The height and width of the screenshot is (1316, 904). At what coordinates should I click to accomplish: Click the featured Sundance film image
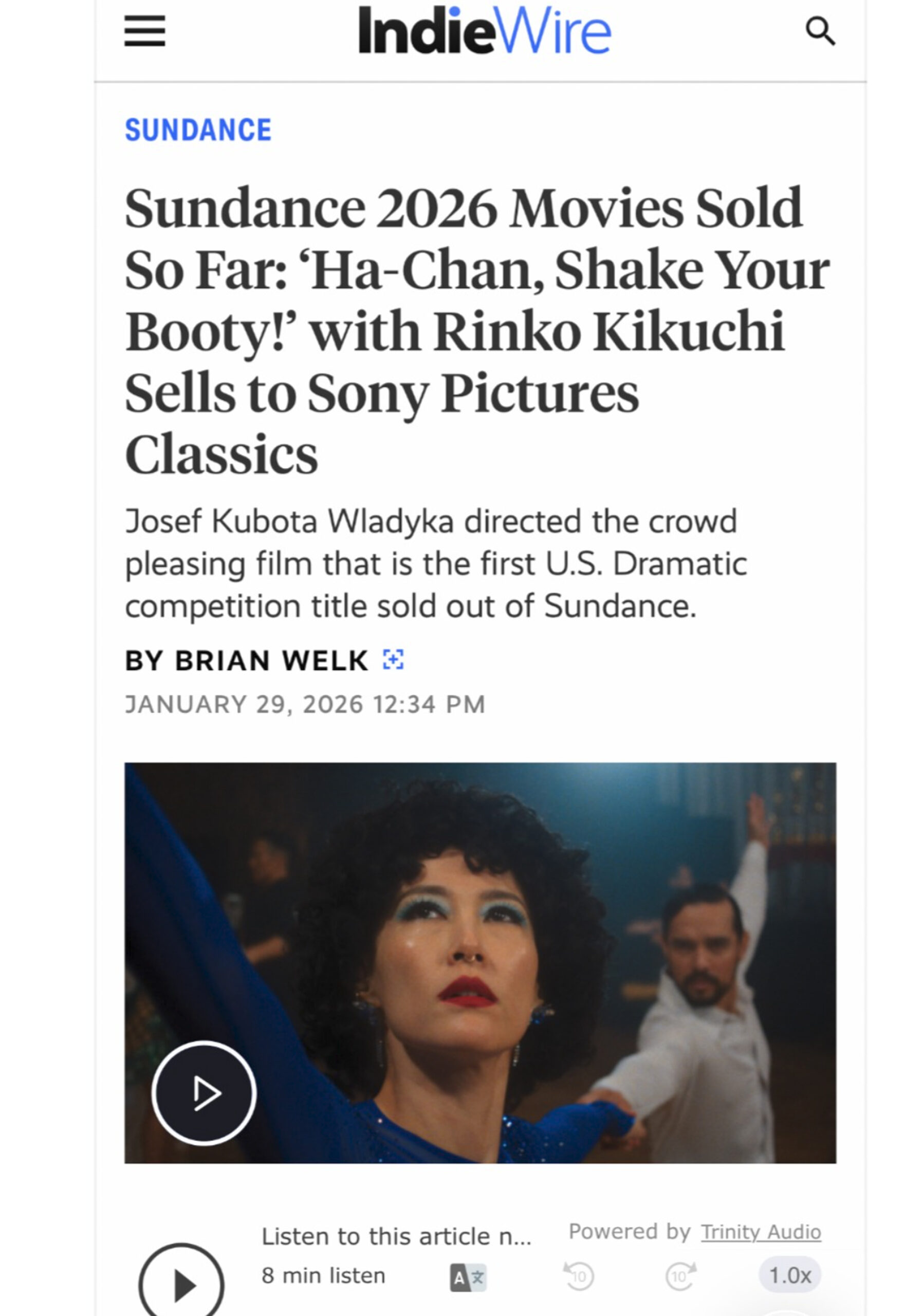pos(482,963)
